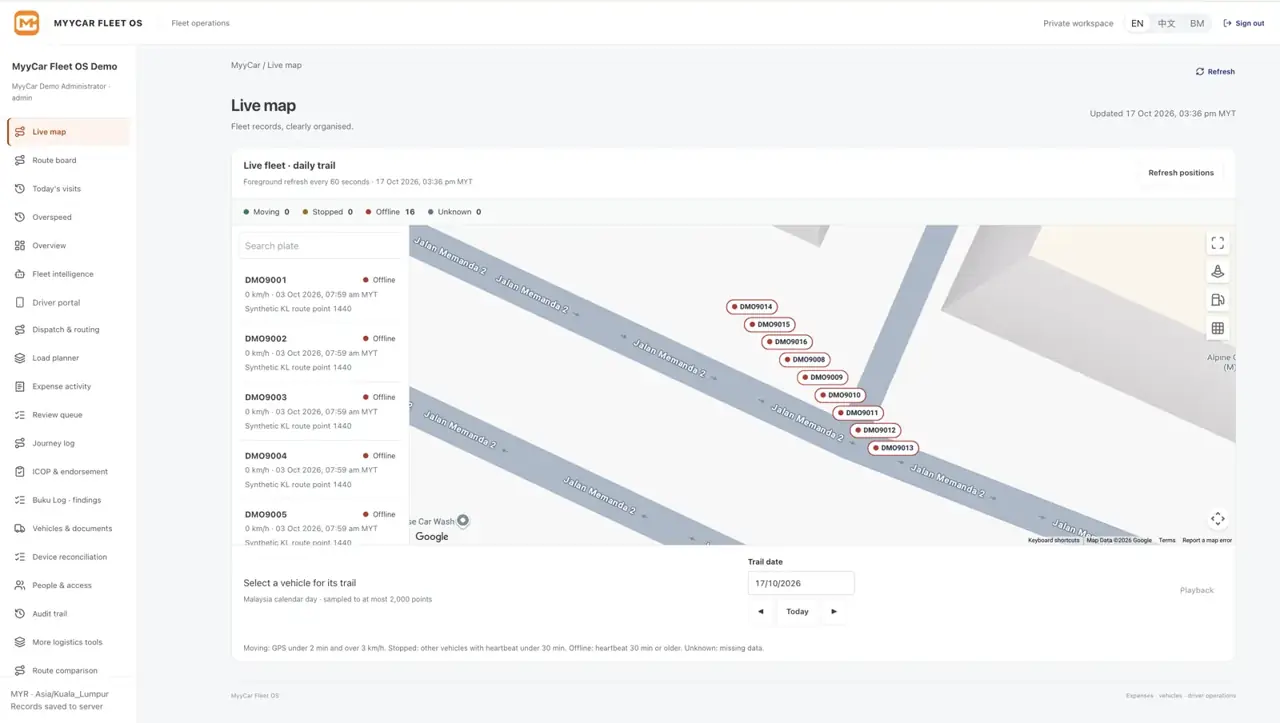Click the Device reconciliation icon
Image resolution: width=1280 pixels, height=723 pixels.
[x=20, y=557]
